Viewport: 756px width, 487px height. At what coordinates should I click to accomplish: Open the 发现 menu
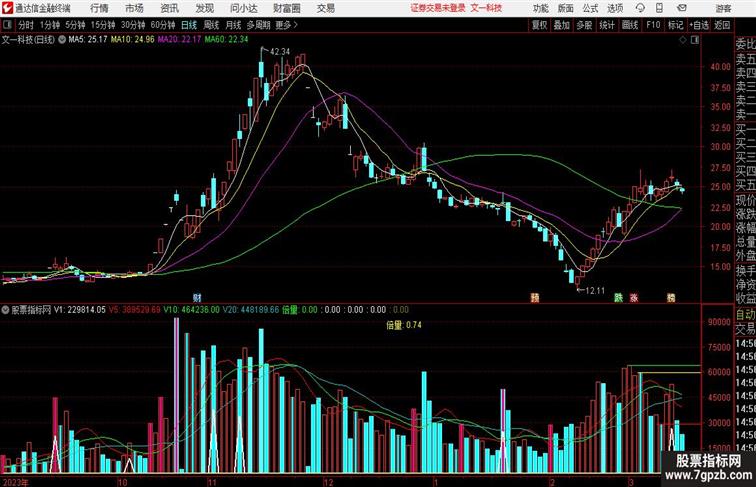click(204, 8)
